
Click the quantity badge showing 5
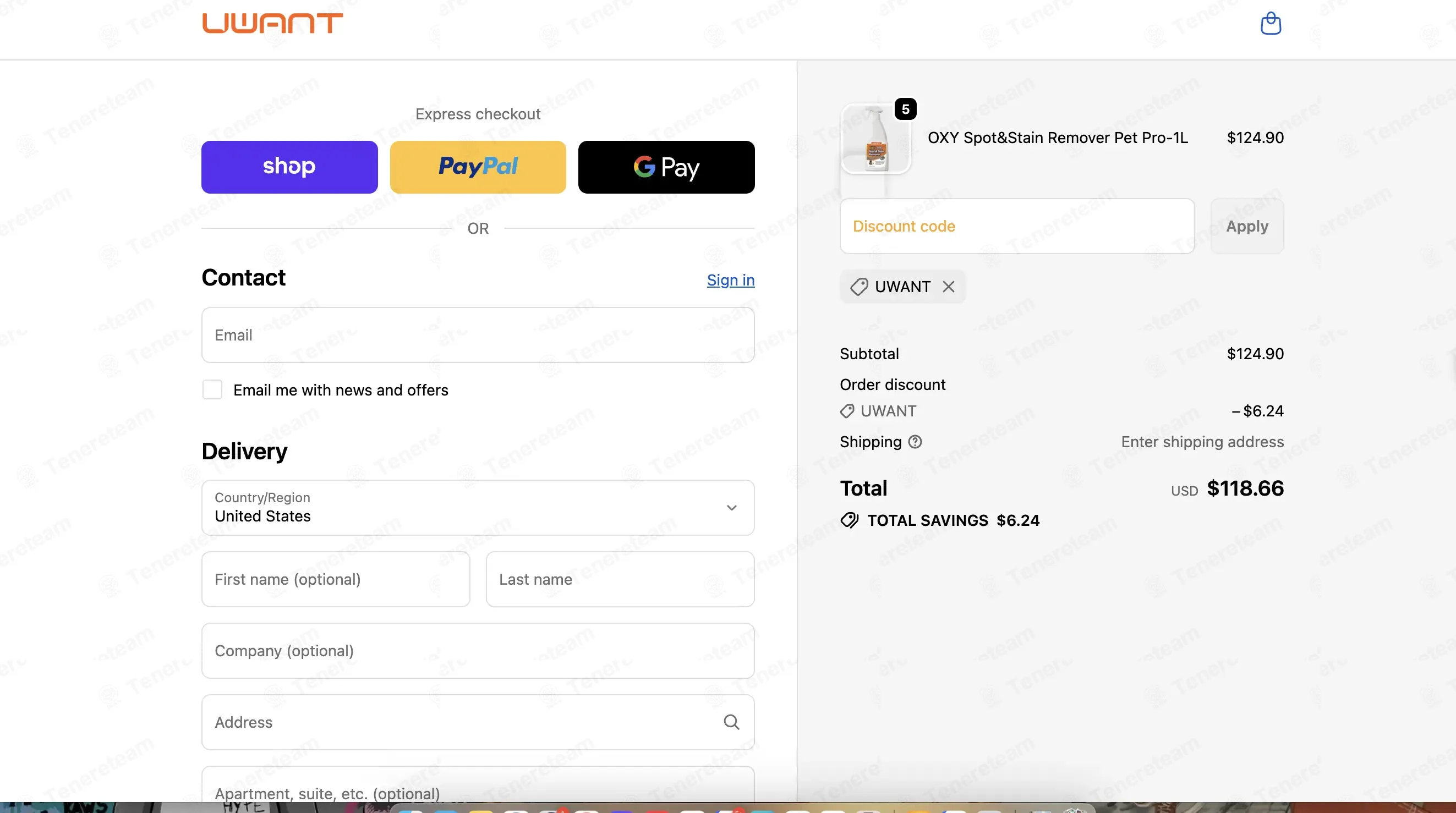click(x=906, y=109)
